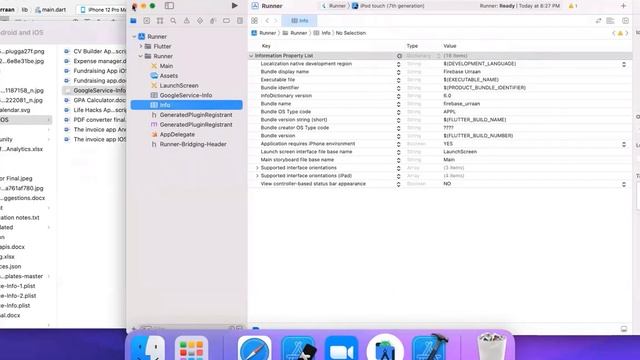Viewport: 640px width, 360px height.
Task: Open the Find navigator magnifier icon
Action: [x=173, y=21]
